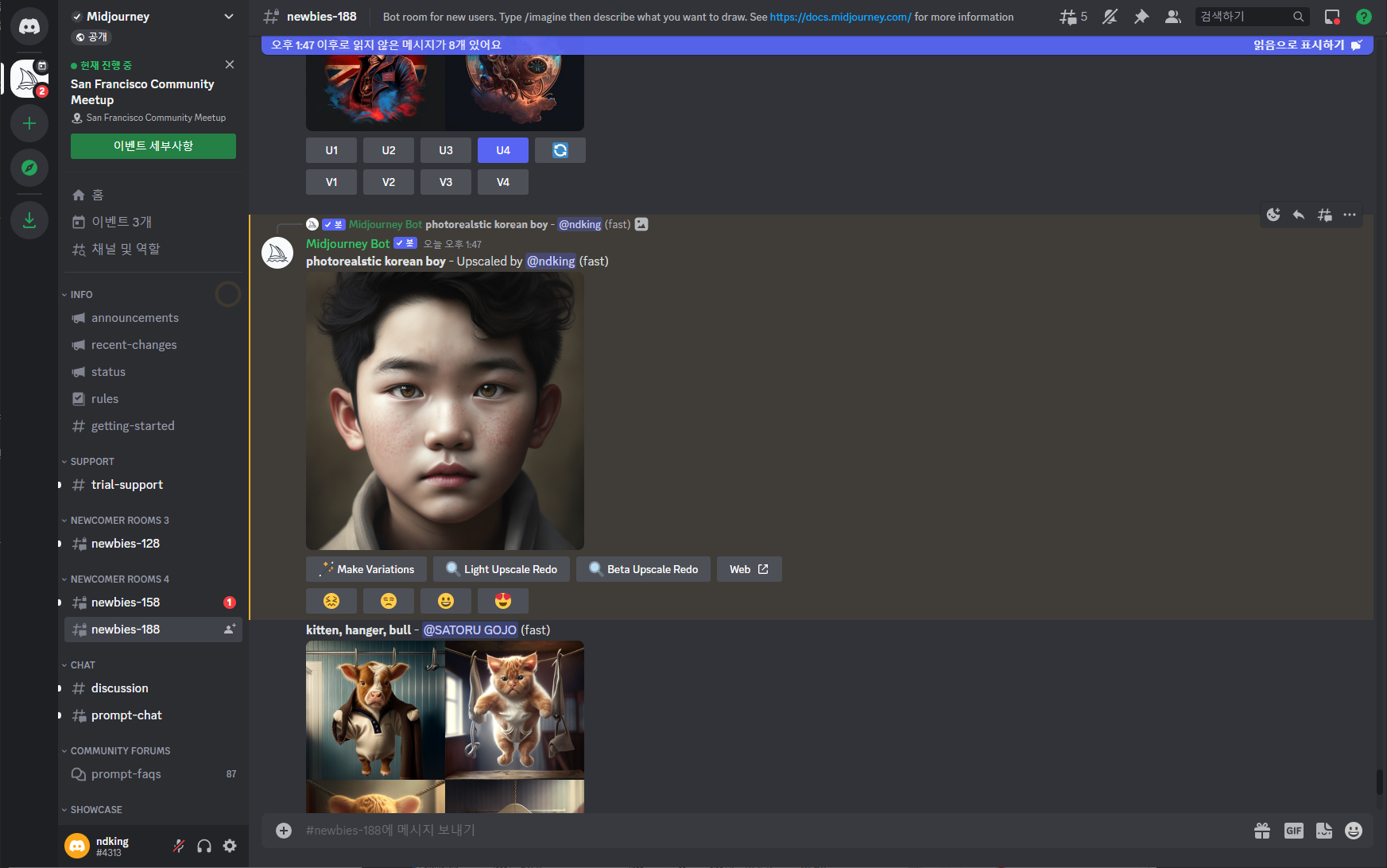This screenshot has width=1387, height=868.
Task: Click Make Variations button
Action: 366,569
